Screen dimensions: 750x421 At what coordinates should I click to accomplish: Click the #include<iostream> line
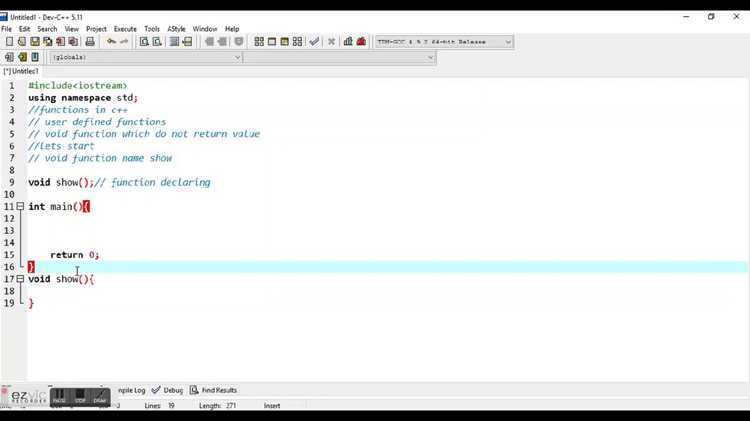tap(77, 86)
